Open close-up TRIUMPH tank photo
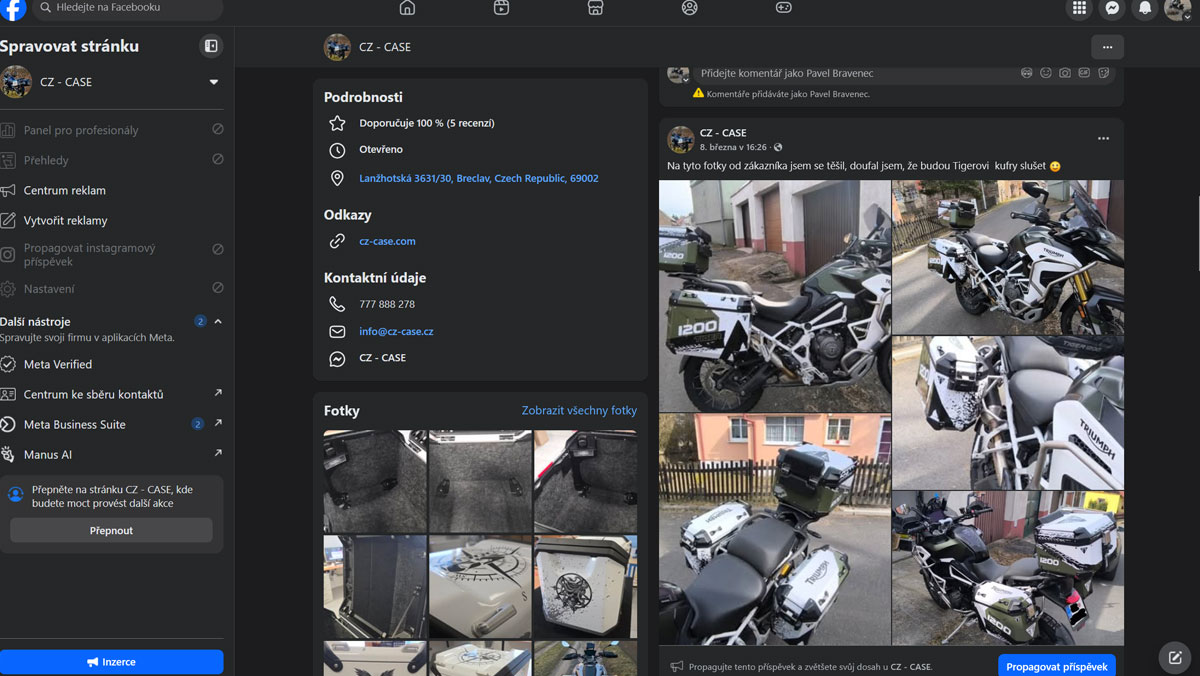The image size is (1200, 676). point(1008,412)
